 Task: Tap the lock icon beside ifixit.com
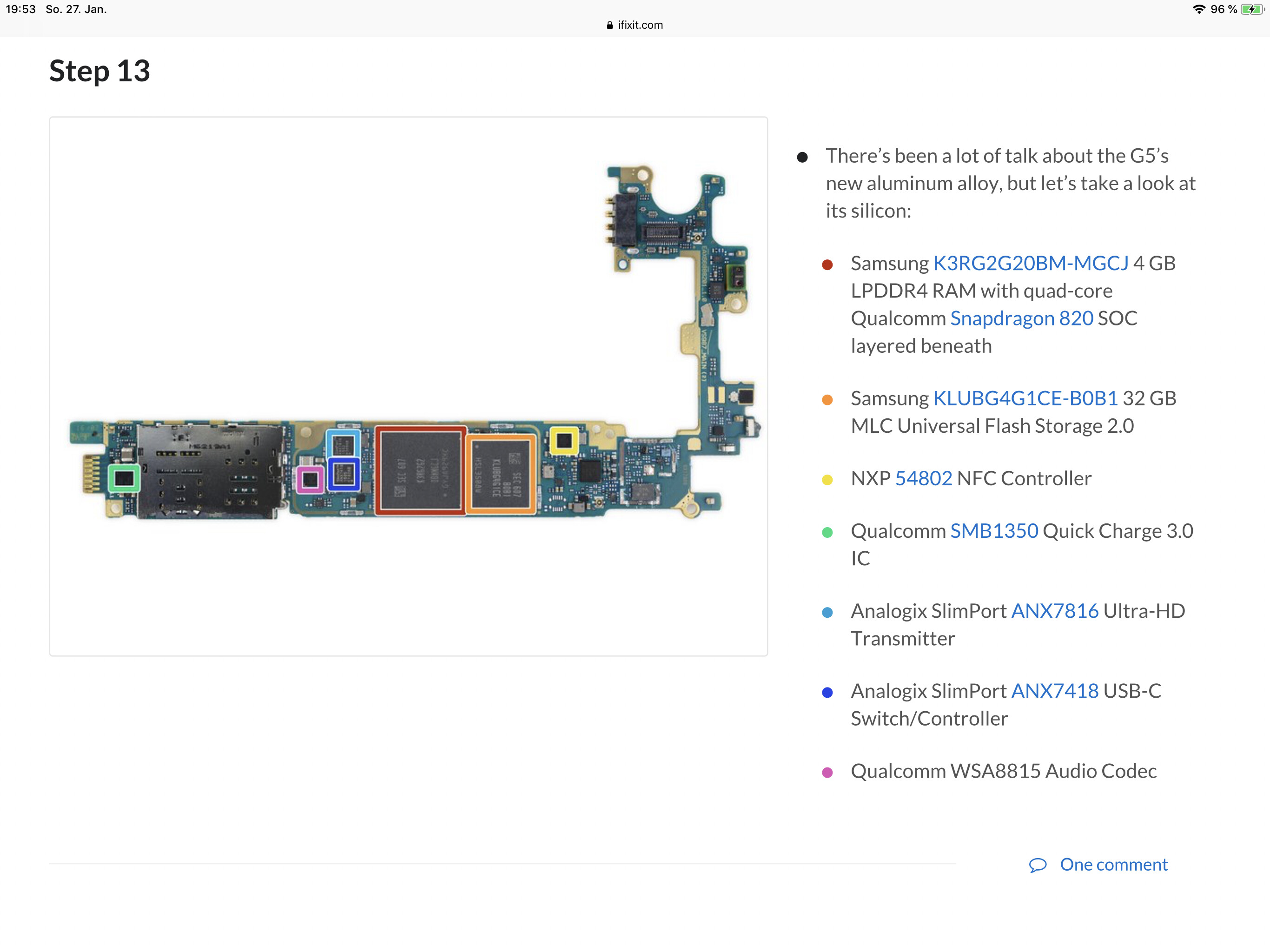coord(610,25)
